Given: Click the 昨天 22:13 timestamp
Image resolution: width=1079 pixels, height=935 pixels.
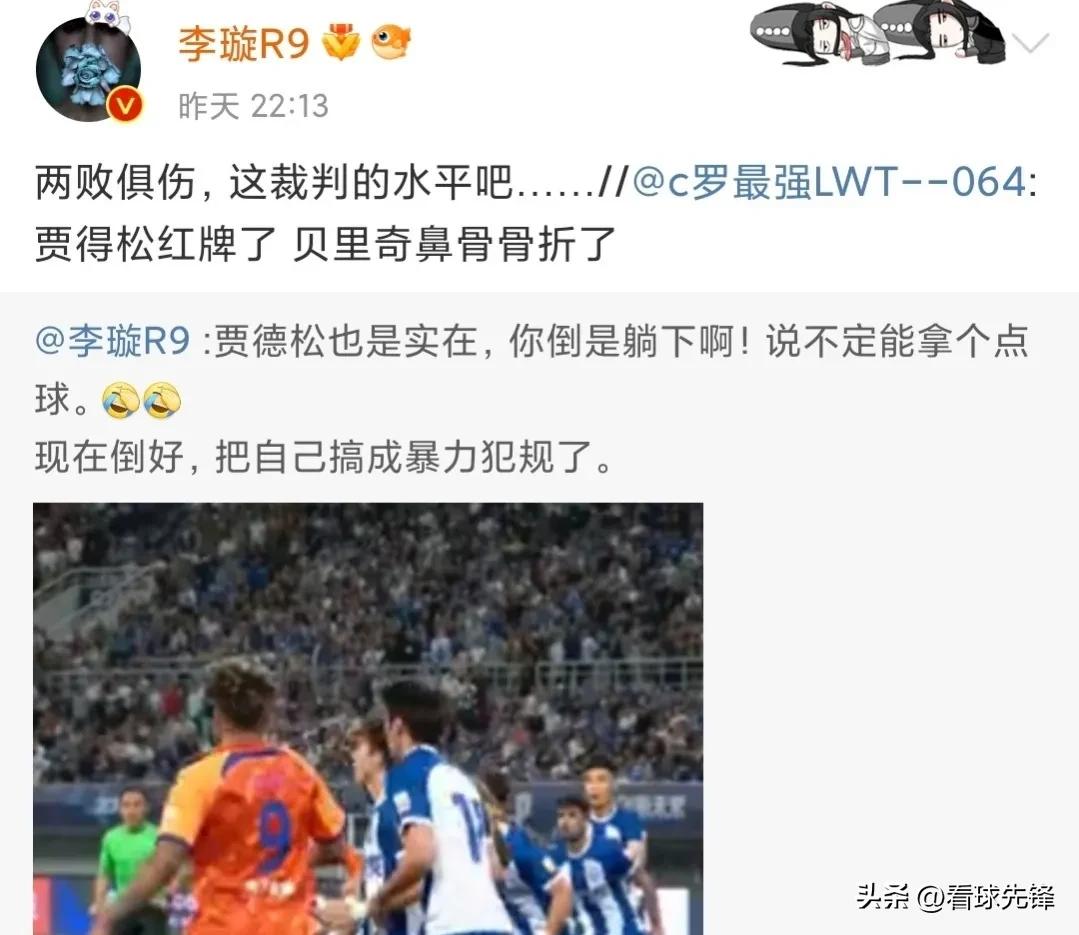Looking at the screenshot, I should pos(253,106).
